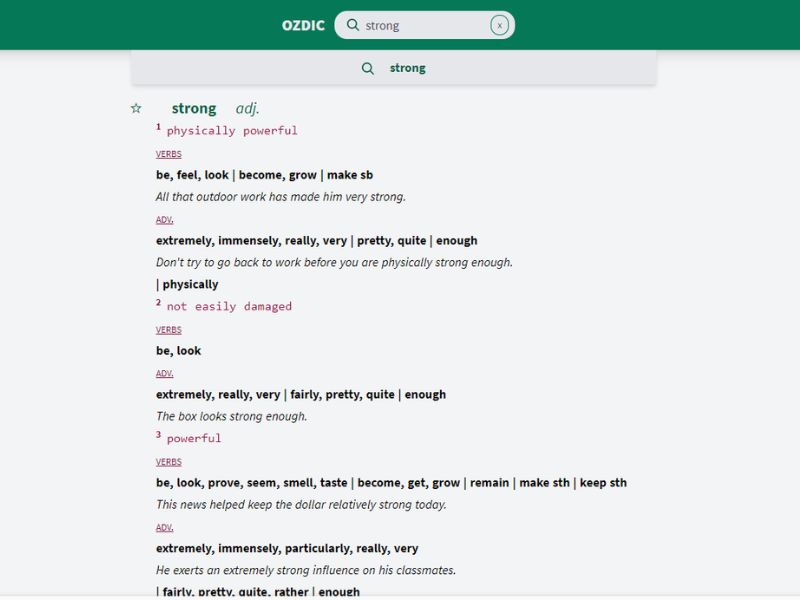
Task: Click 'extremely, immensely, really, very | pretty, quite | enough'
Action: coord(316,241)
